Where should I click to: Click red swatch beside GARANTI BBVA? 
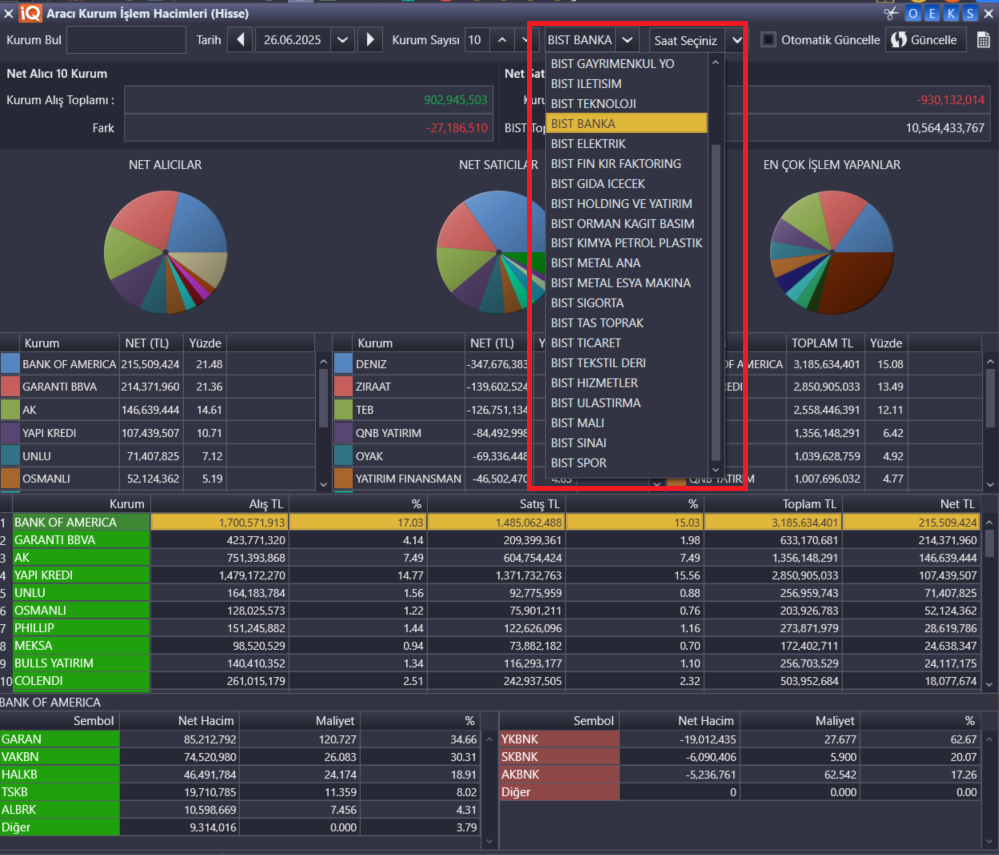tap(10, 387)
